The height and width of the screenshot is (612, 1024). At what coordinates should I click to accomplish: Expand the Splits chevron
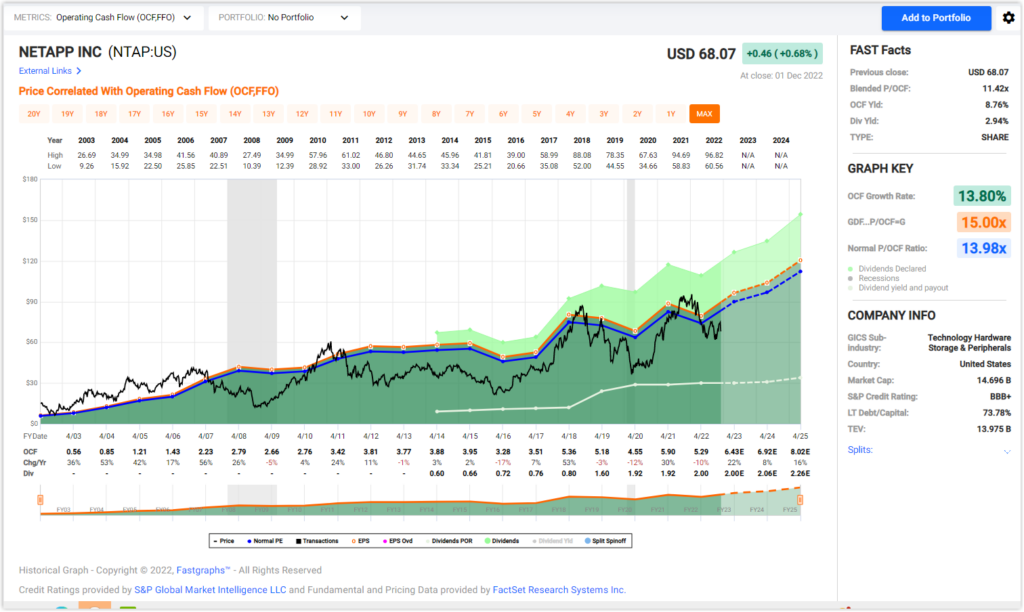(1006, 451)
